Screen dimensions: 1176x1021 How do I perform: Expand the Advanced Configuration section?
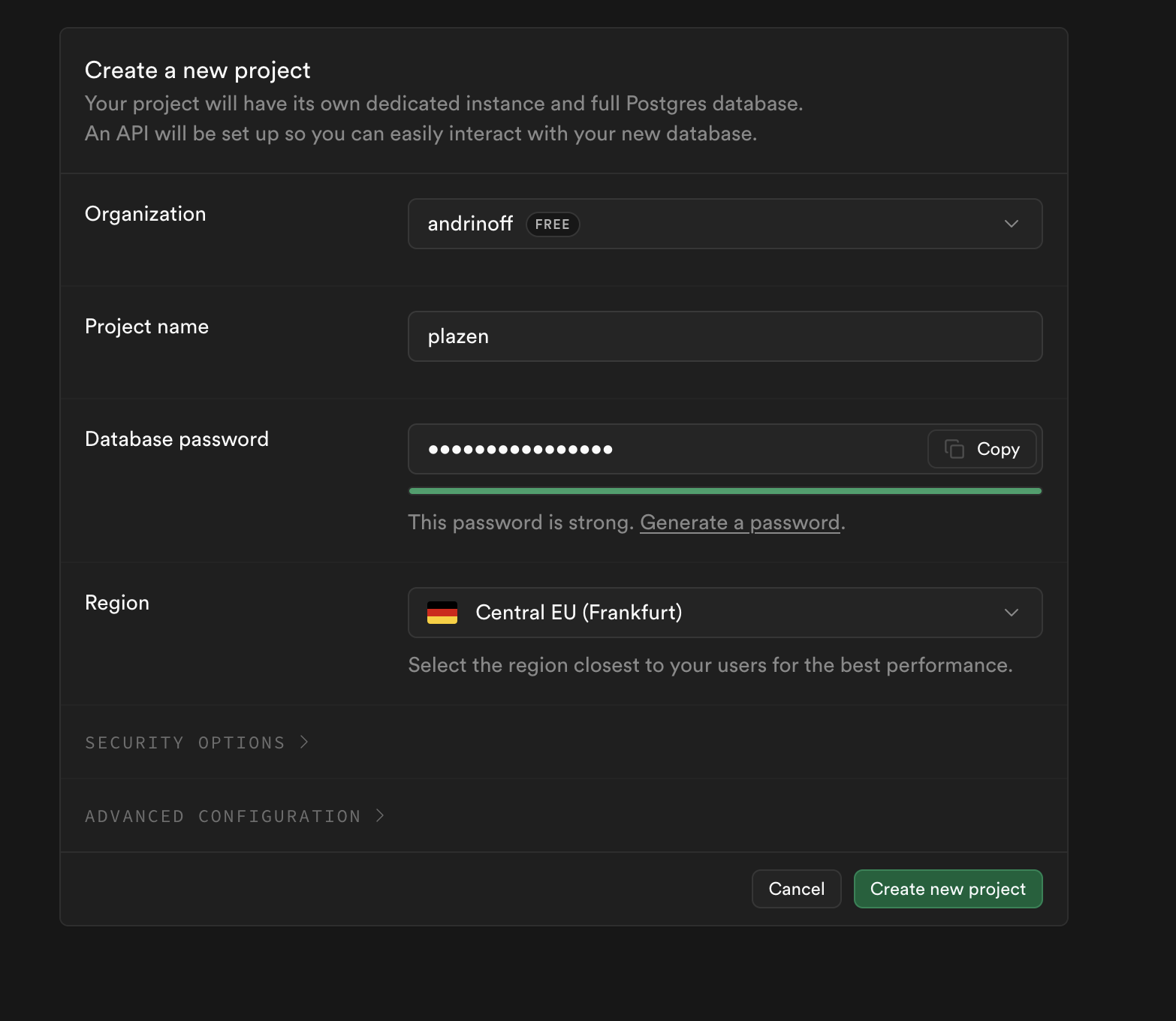click(235, 816)
